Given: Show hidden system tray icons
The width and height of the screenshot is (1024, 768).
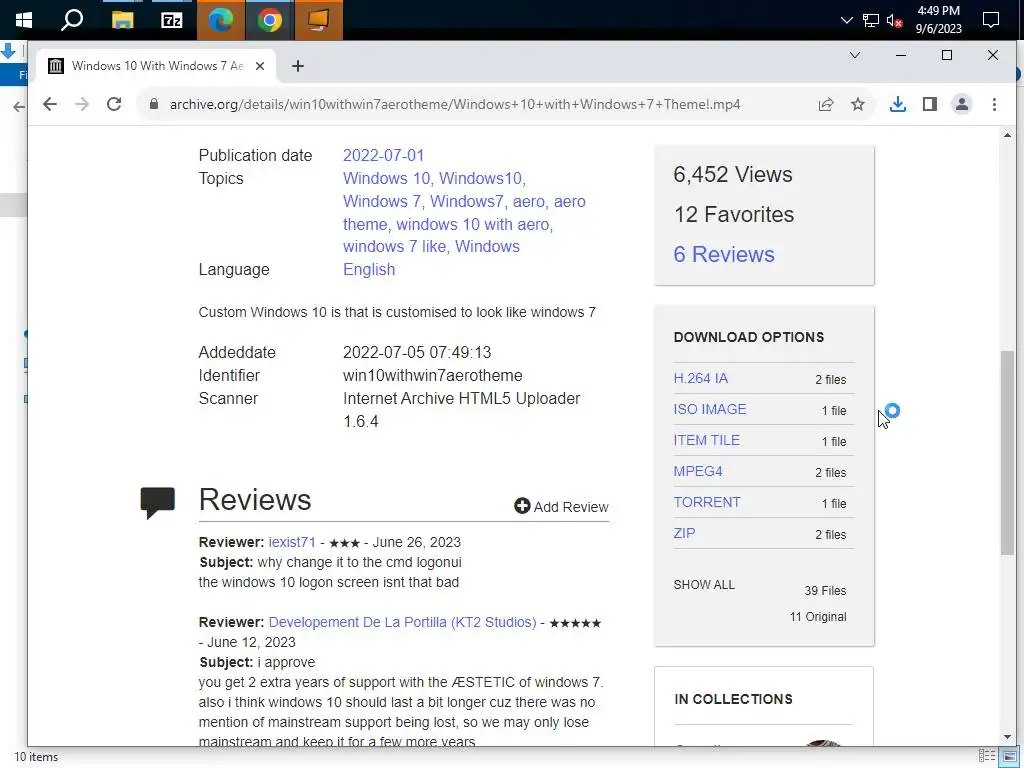Looking at the screenshot, I should click(846, 20).
